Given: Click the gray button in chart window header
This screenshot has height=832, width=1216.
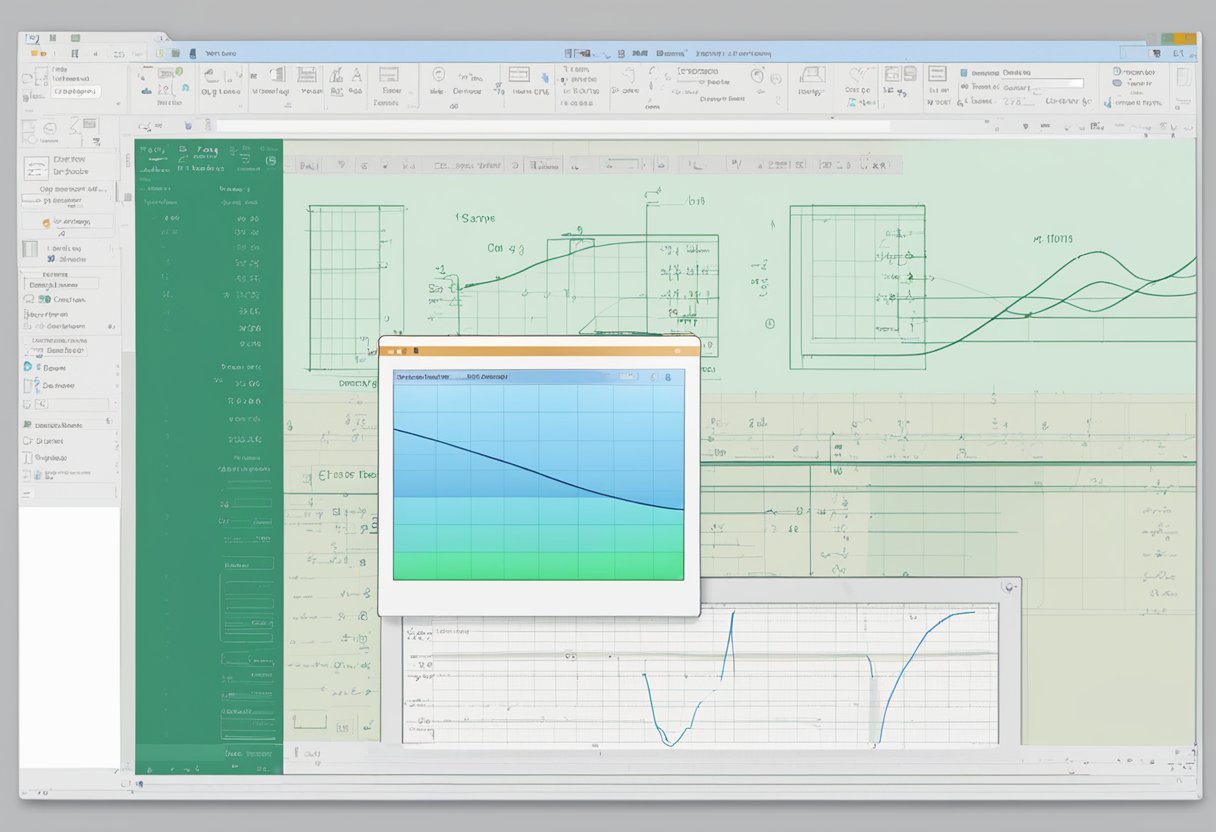Looking at the screenshot, I should point(627,377).
